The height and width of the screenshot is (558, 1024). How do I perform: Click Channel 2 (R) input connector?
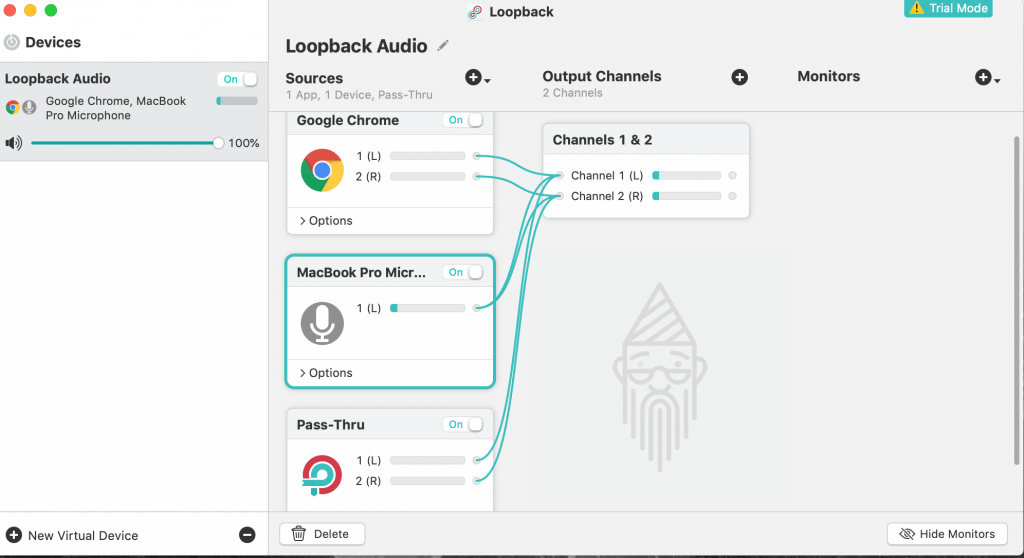point(560,196)
